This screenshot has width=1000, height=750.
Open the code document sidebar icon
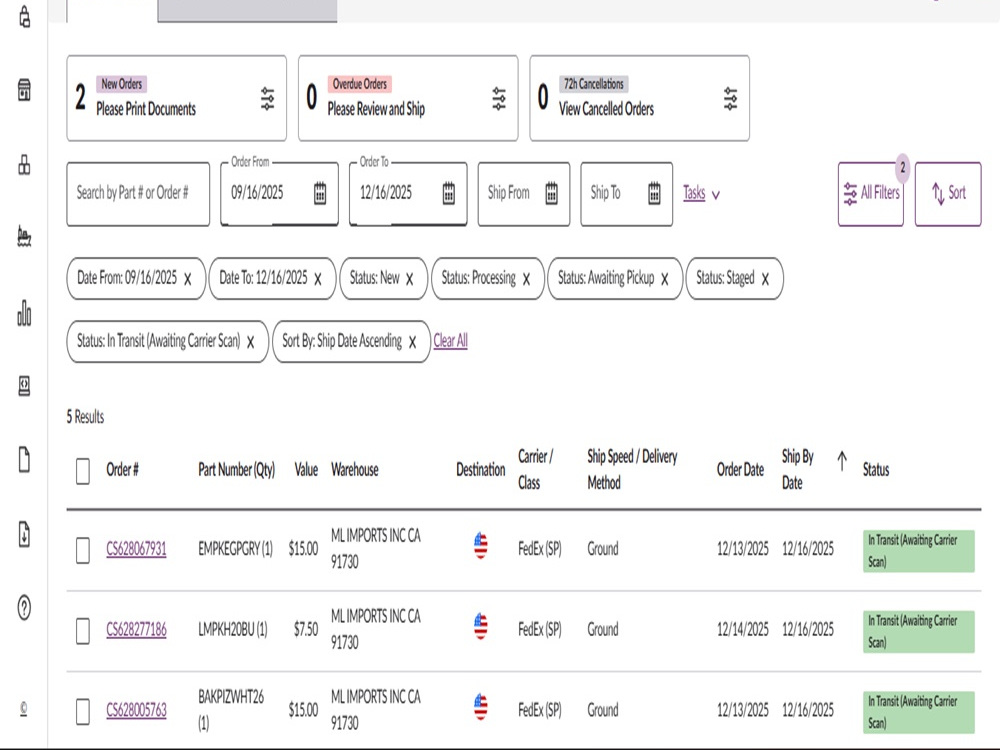24,386
